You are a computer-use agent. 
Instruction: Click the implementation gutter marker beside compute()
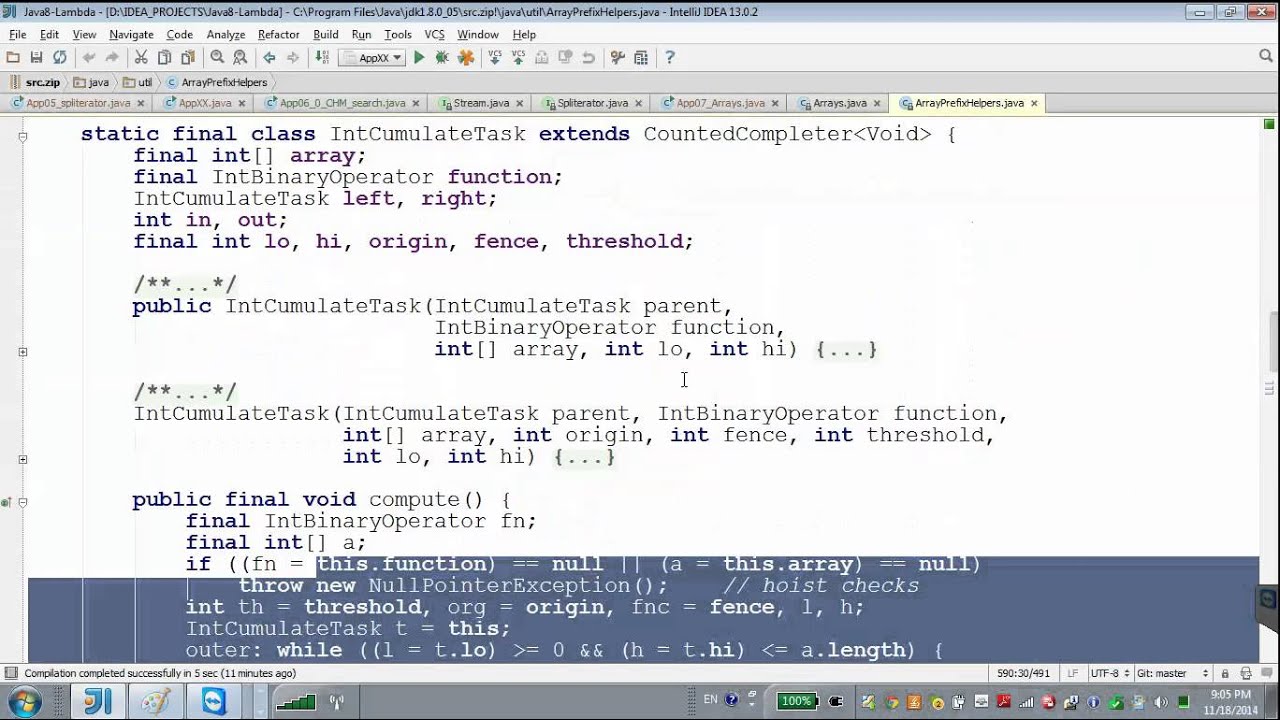tap(7, 501)
